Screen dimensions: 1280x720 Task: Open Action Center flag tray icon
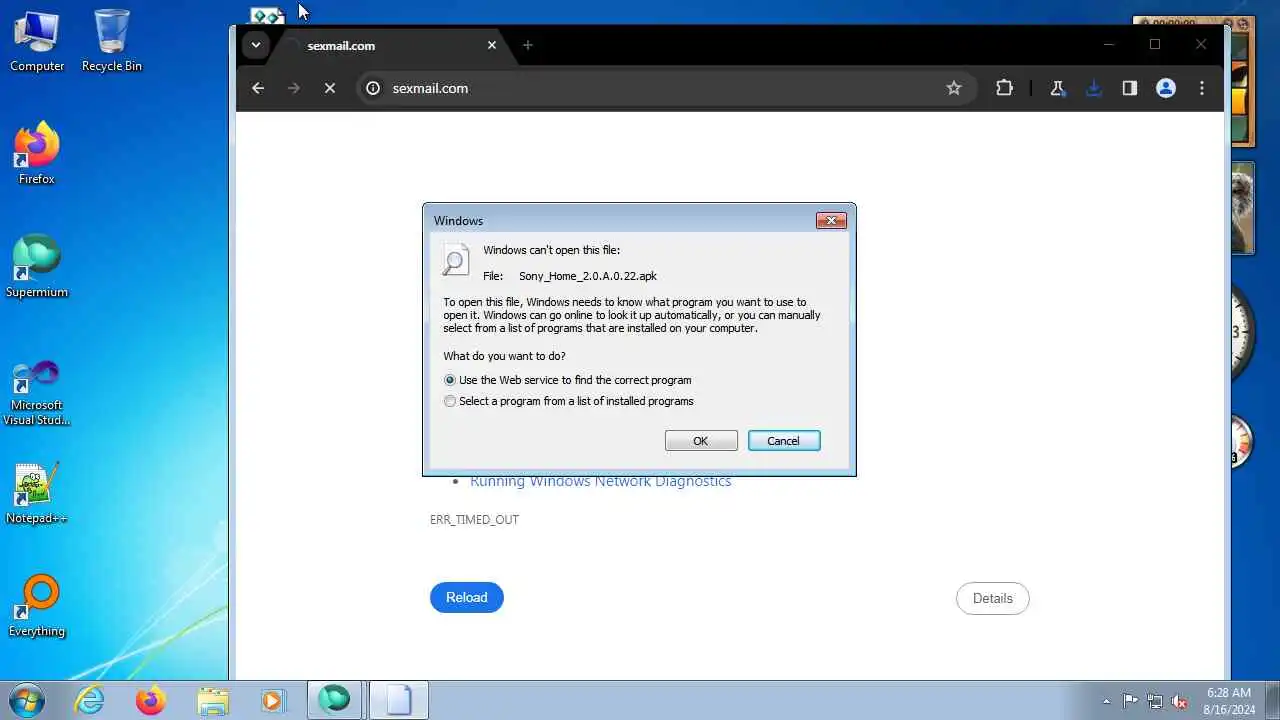point(1130,701)
